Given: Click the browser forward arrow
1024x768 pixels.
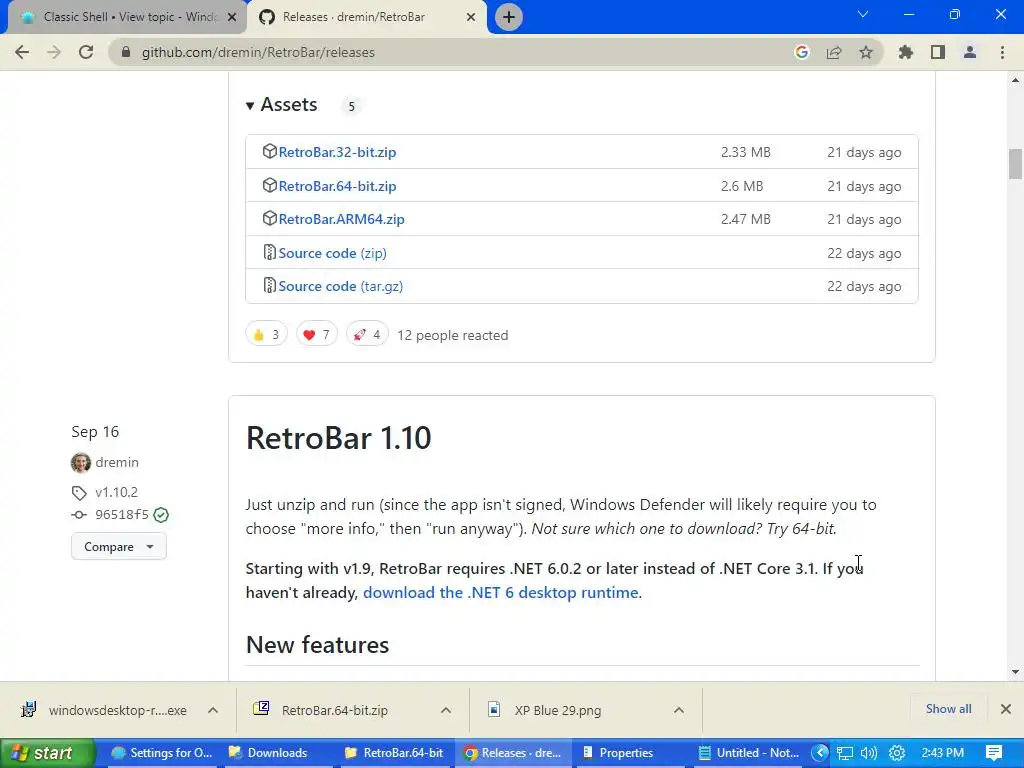Looking at the screenshot, I should pos(54,52).
